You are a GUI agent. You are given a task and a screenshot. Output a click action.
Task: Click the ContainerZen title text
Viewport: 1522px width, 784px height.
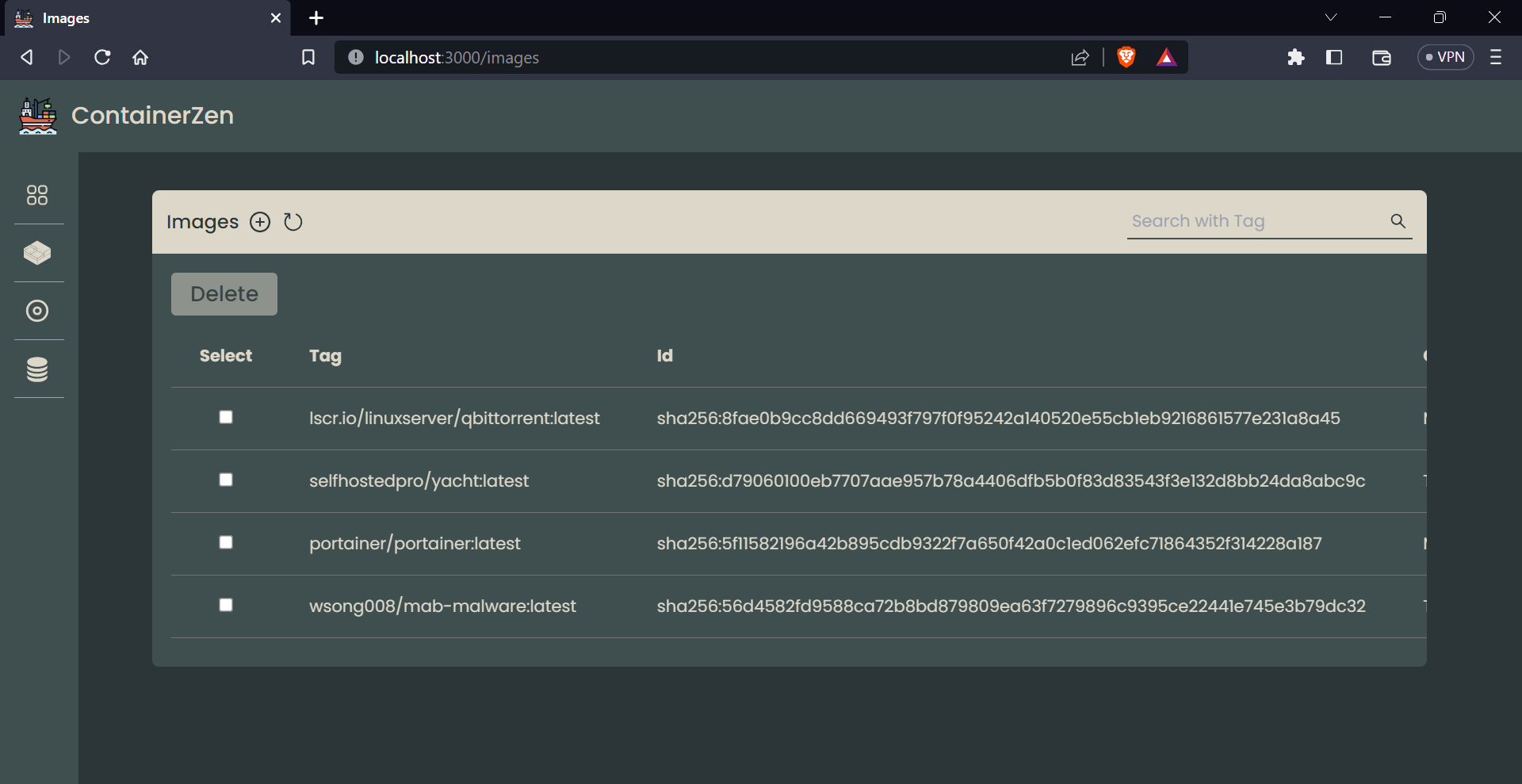click(x=152, y=116)
